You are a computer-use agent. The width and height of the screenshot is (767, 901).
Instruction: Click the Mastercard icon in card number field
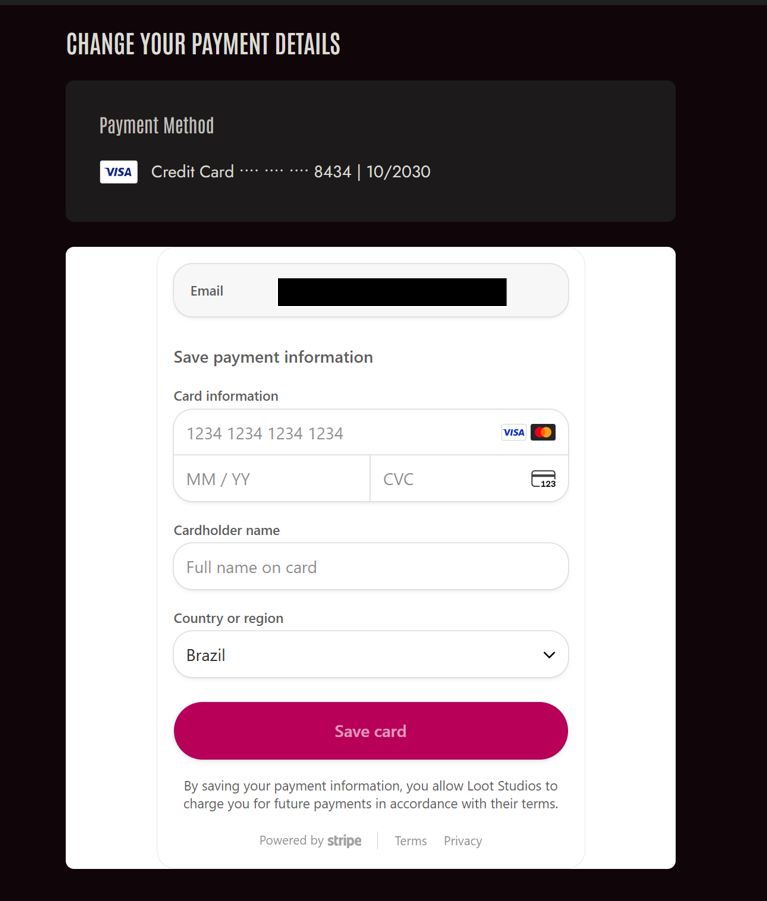[x=543, y=433]
